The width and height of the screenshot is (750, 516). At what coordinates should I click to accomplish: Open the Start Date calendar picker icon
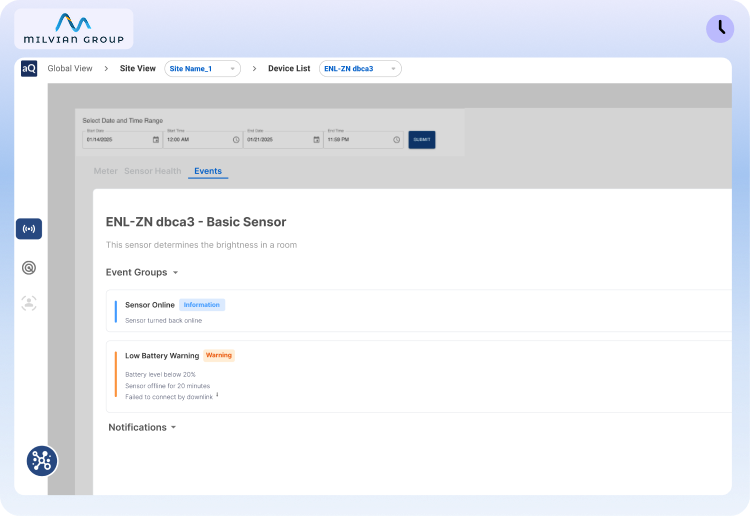(x=155, y=140)
